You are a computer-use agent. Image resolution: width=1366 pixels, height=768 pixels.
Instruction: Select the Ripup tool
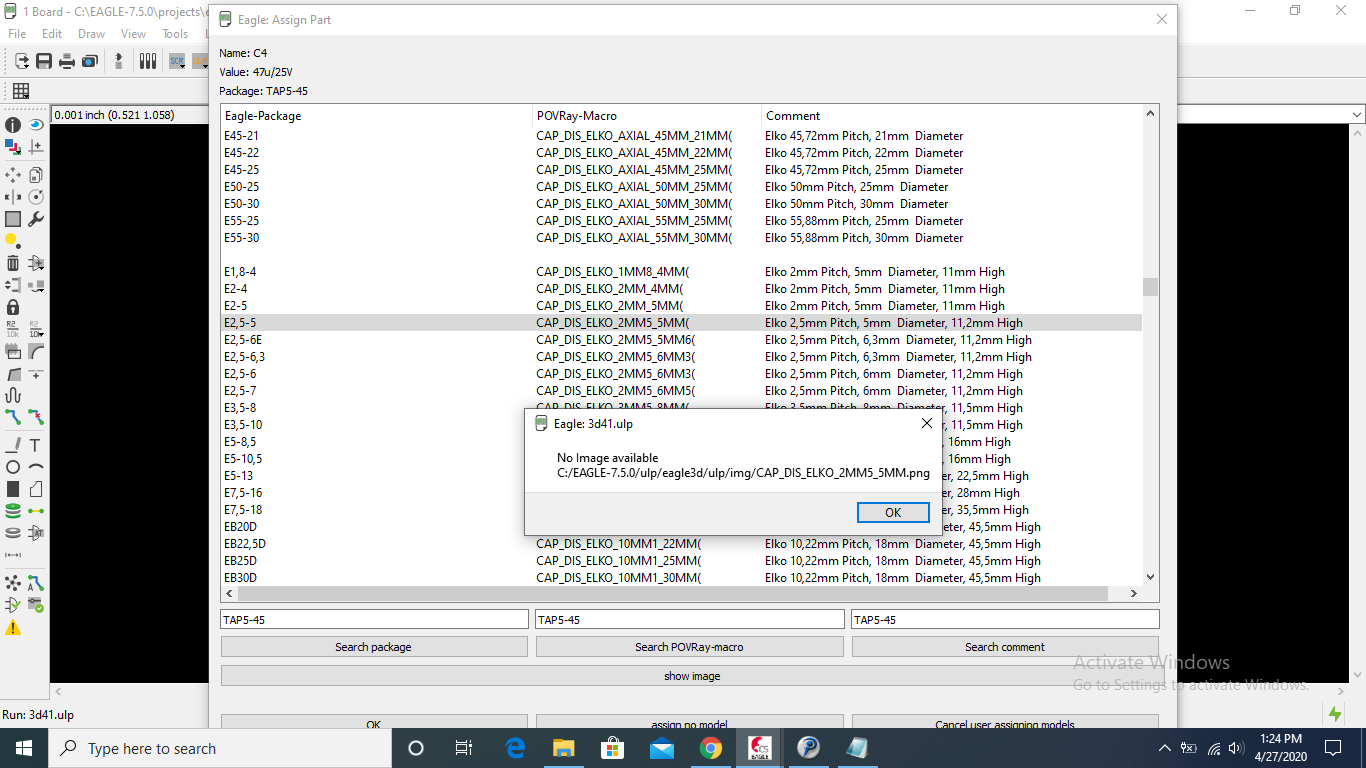36,417
